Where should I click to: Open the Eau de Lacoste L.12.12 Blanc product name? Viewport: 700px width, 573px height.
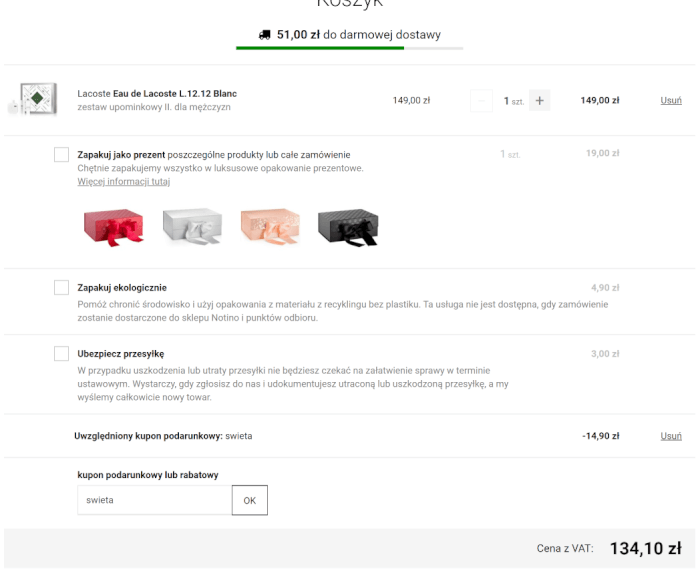pos(174,94)
